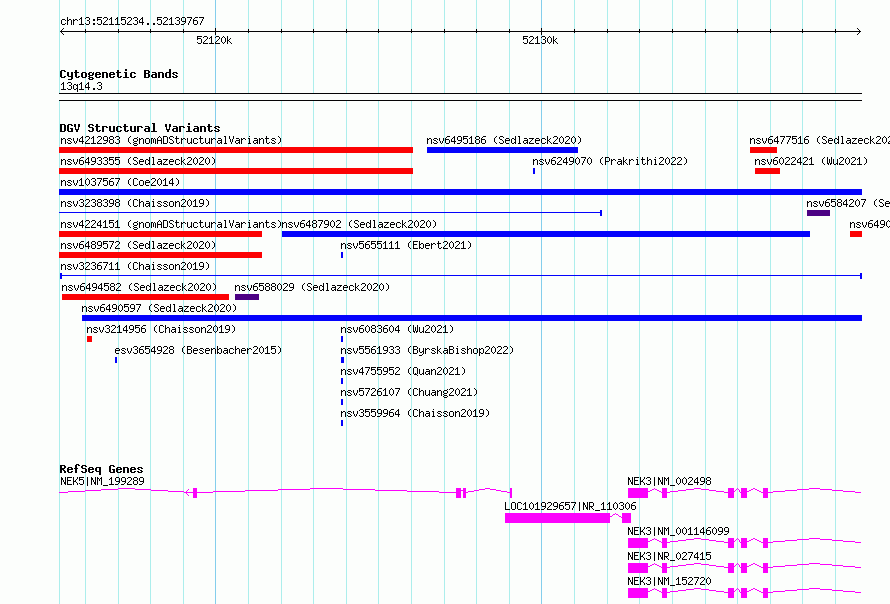The width and height of the screenshot is (890, 604).
Task: Select variant label nsv6489572 (Sedlazeck2020)
Action: tap(138, 245)
